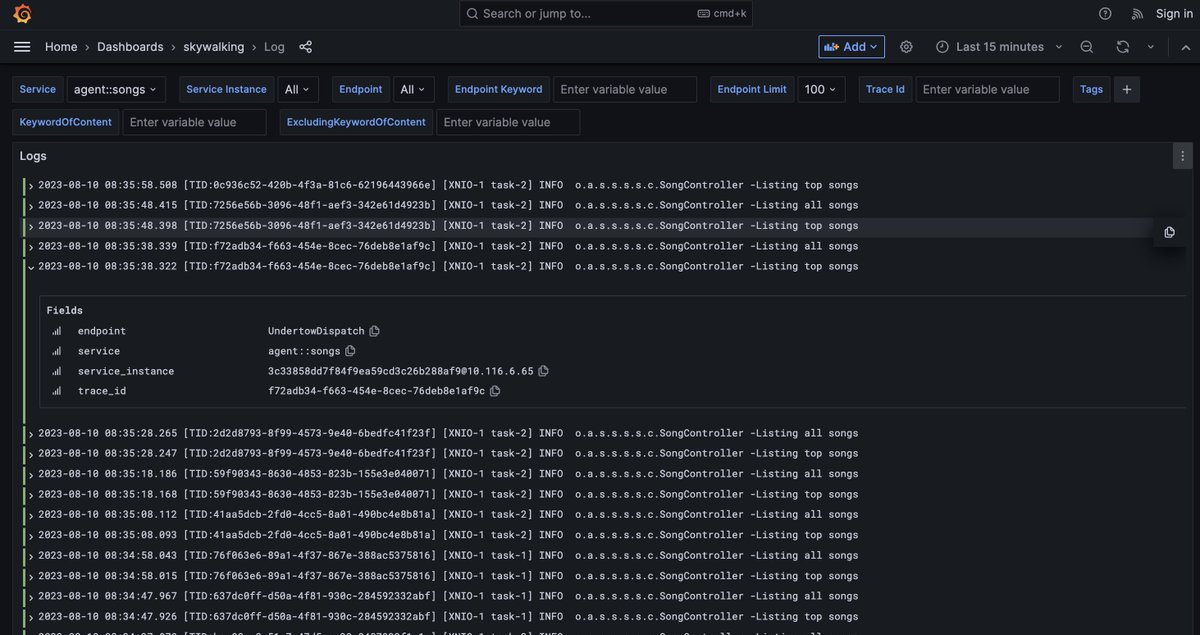
Task: Collapse the expanded 08:35:38.322 log row
Action: click(31, 267)
